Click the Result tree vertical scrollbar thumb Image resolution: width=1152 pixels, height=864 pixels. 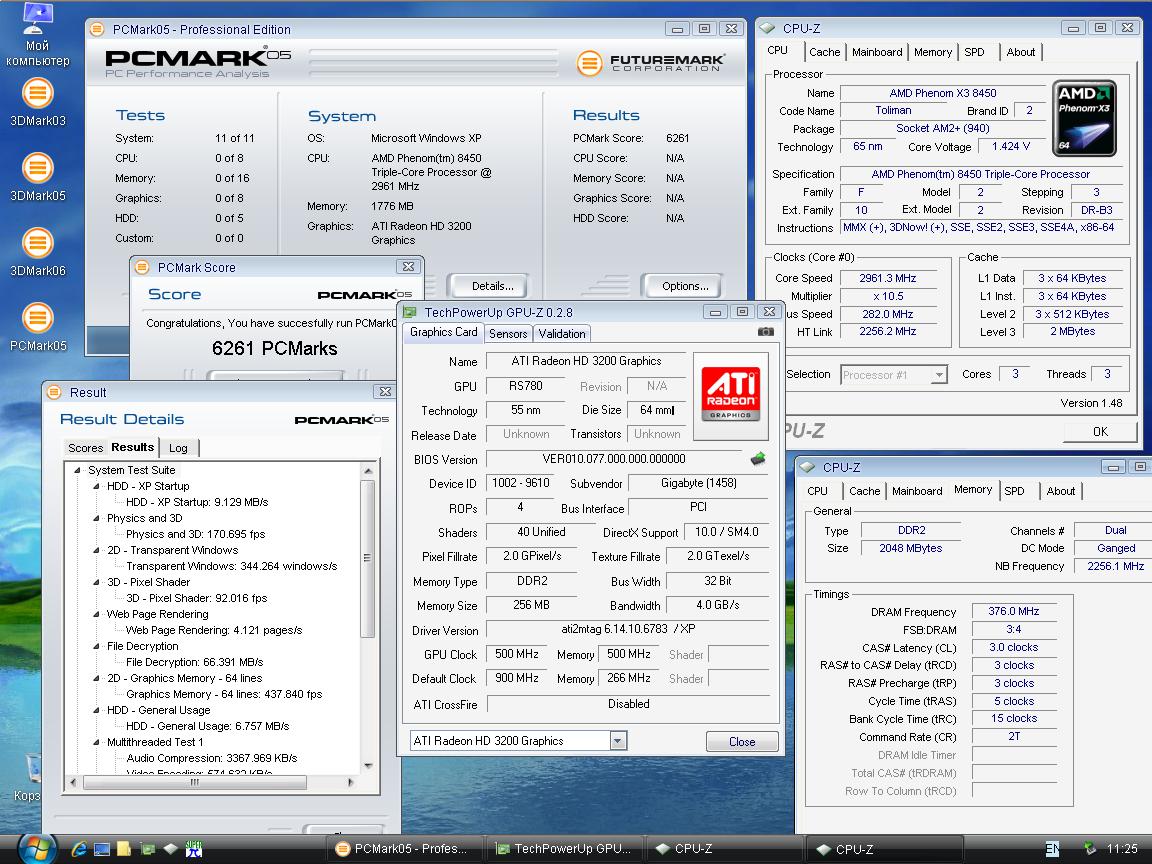[x=368, y=558]
